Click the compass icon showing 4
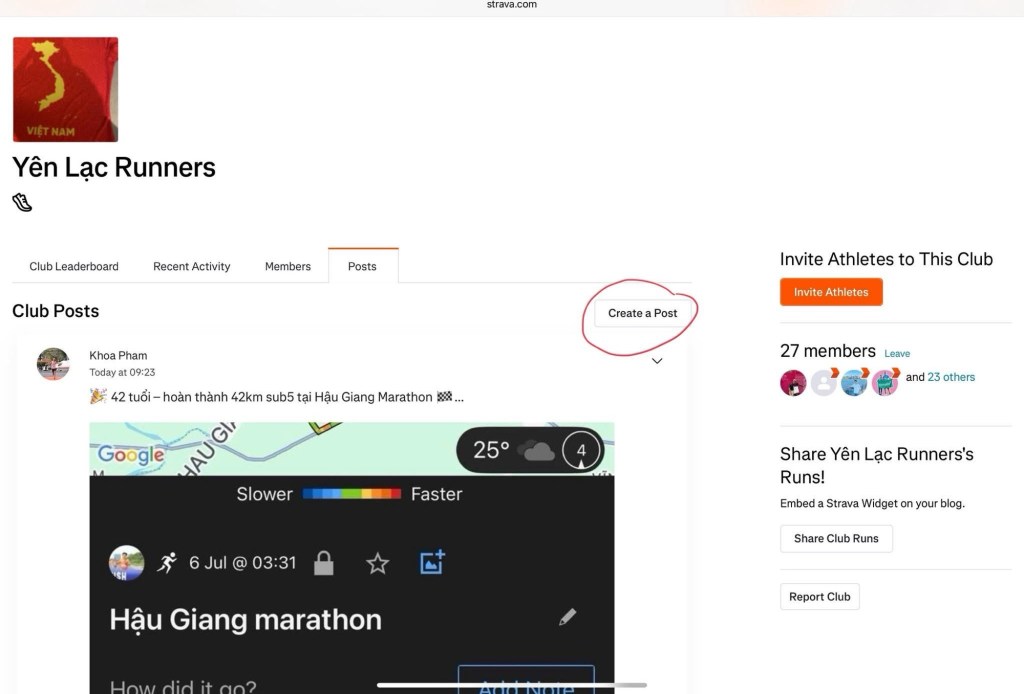The height and width of the screenshot is (694, 1024). click(581, 450)
